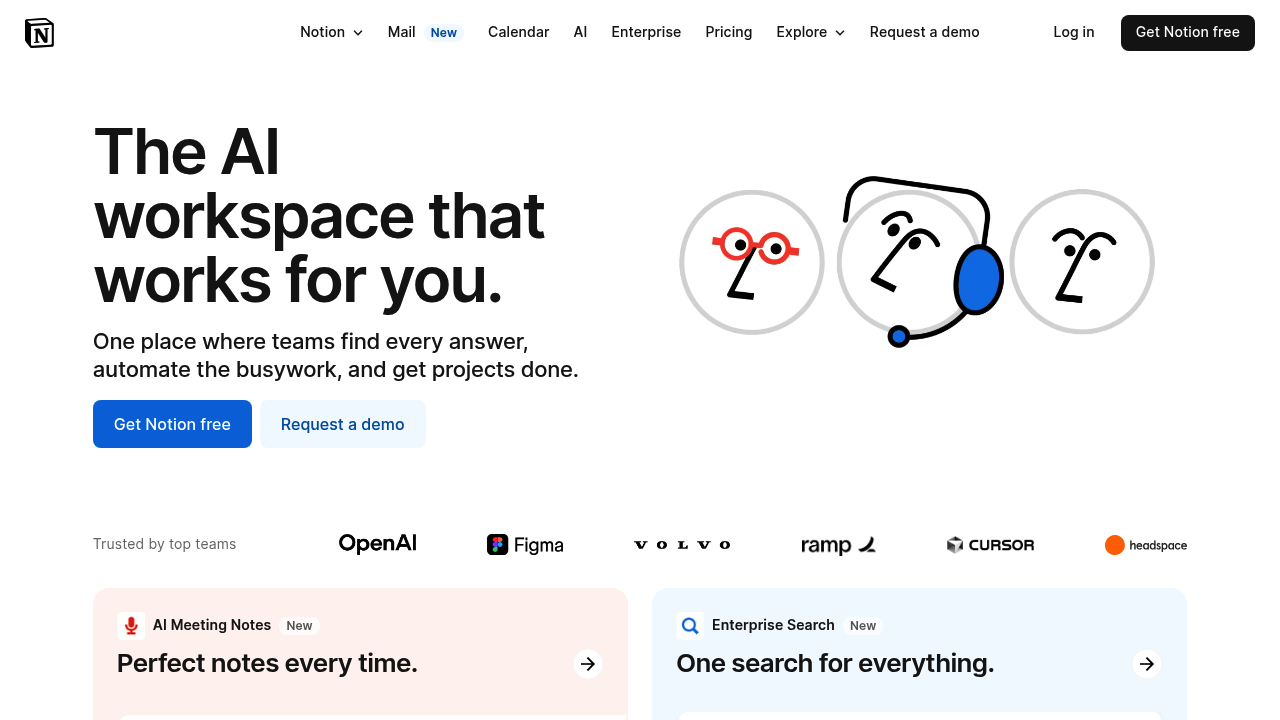The width and height of the screenshot is (1280, 720).
Task: Click the light blue Request a demo button
Action: pyautogui.click(x=342, y=424)
